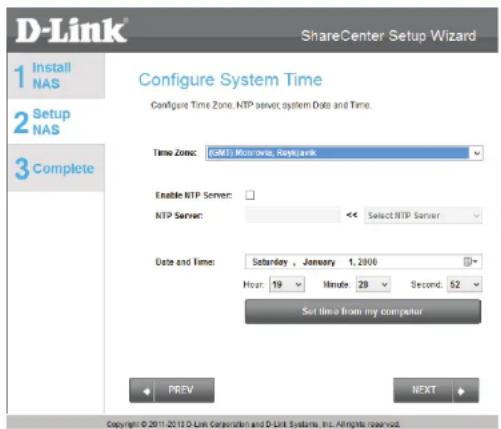Go back with the PREV button
The height and width of the screenshot is (429, 501).
172,390
